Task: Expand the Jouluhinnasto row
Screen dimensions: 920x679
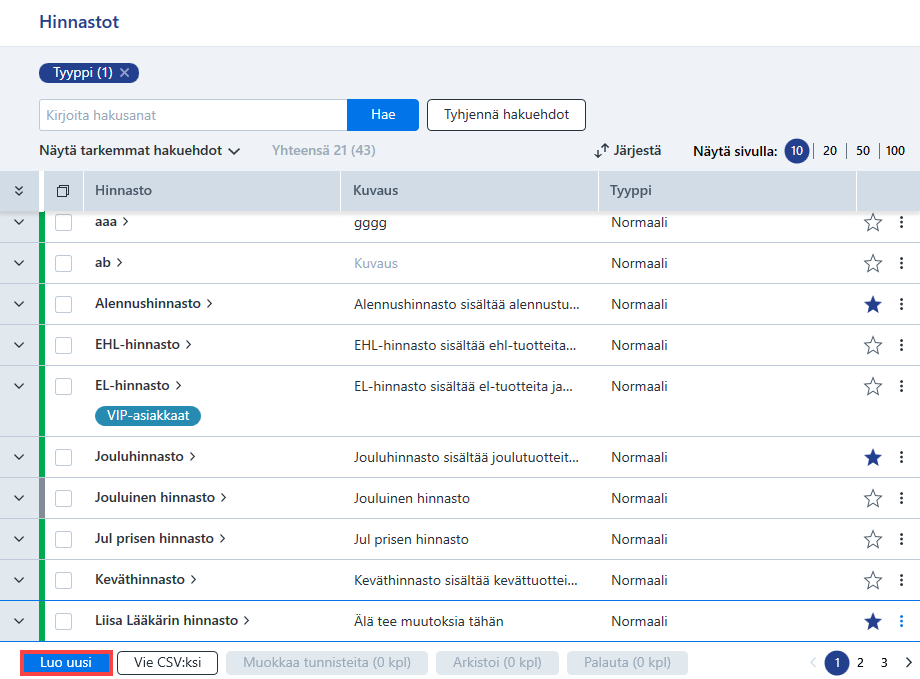Action: [x=19, y=457]
